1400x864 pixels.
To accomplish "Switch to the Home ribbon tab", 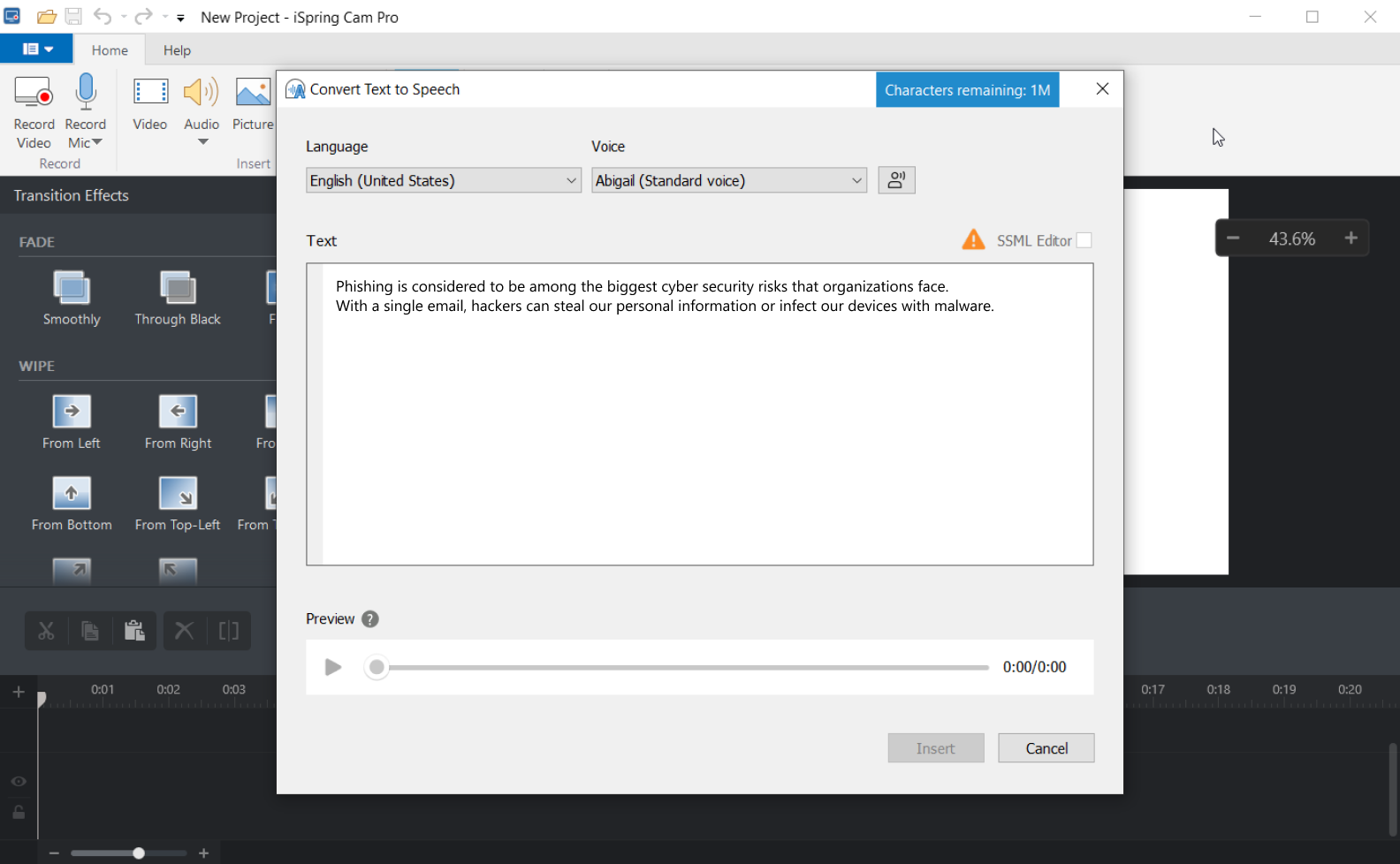I will coord(110,50).
